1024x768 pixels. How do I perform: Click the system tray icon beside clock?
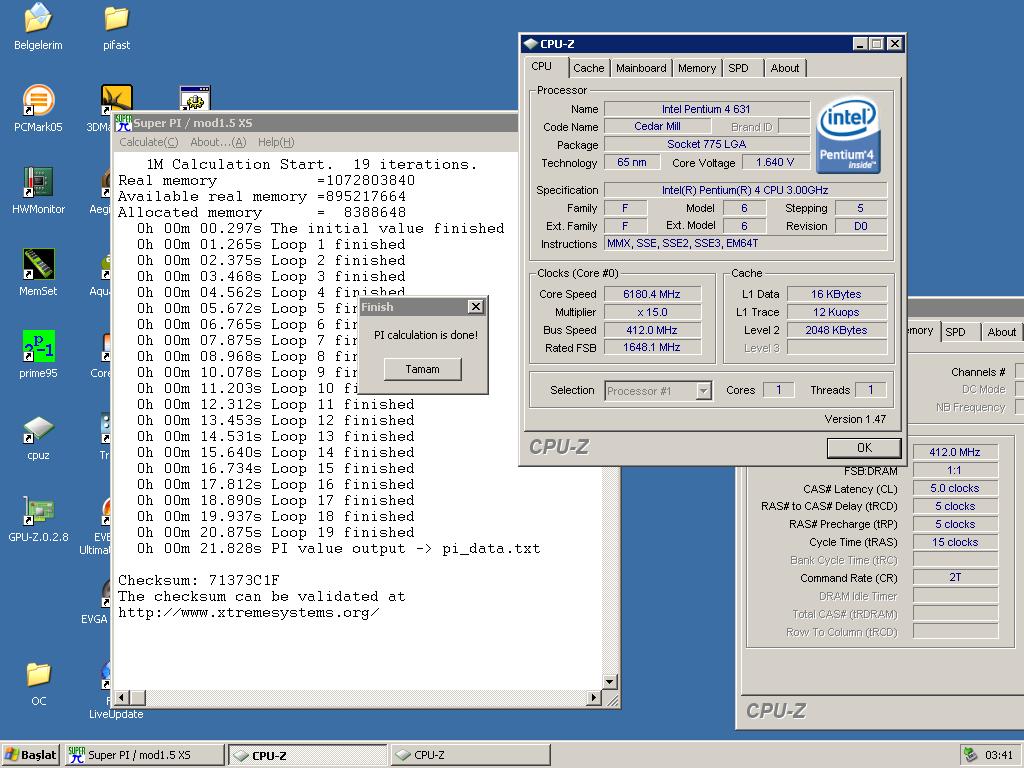click(970, 755)
